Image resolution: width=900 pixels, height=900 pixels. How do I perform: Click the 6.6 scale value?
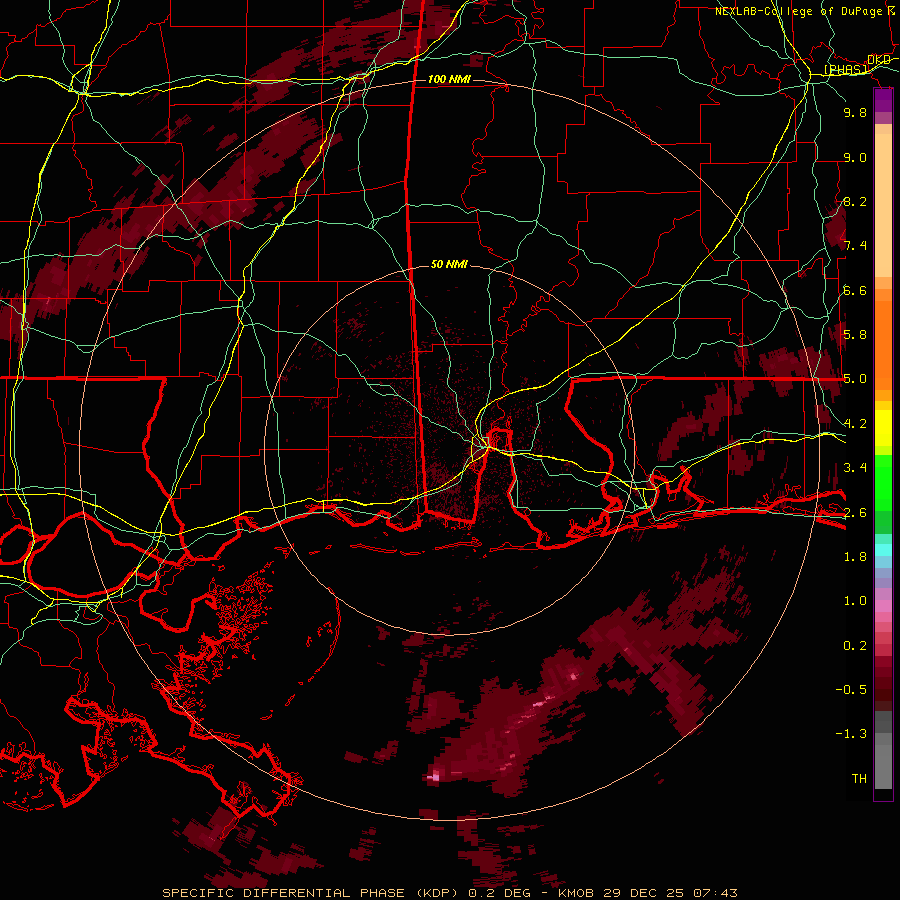[x=855, y=290]
